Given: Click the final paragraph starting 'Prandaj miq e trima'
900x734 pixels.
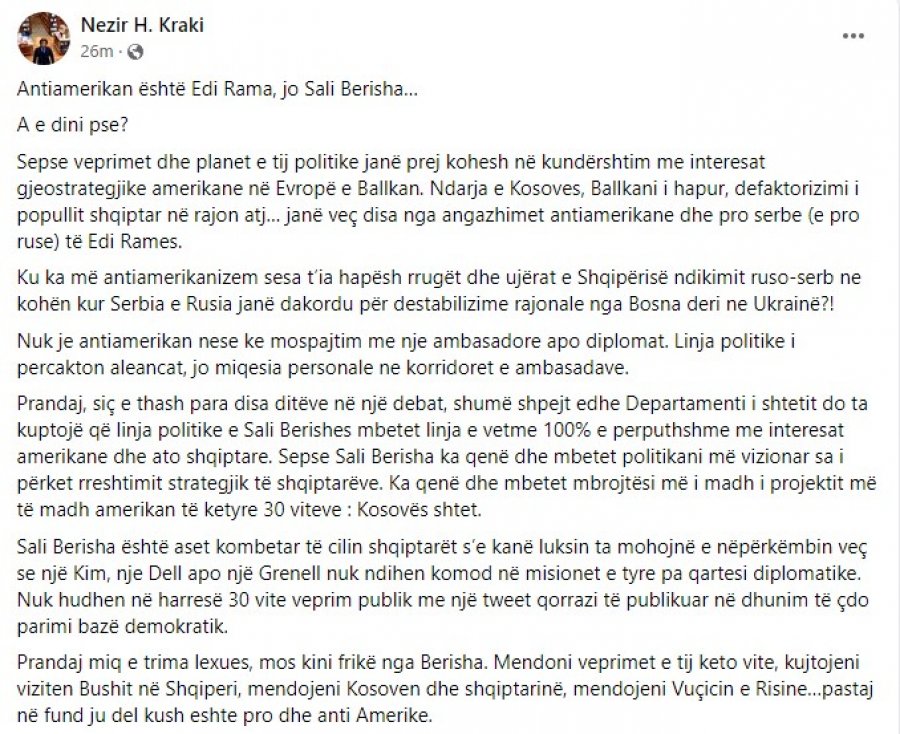Looking at the screenshot, I should click(x=445, y=689).
